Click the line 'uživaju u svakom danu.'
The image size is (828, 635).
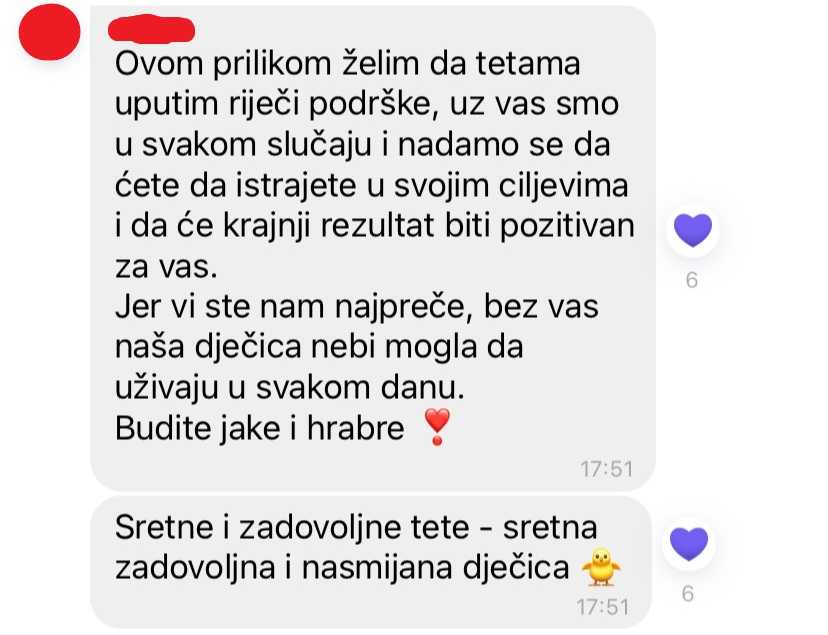(290, 388)
